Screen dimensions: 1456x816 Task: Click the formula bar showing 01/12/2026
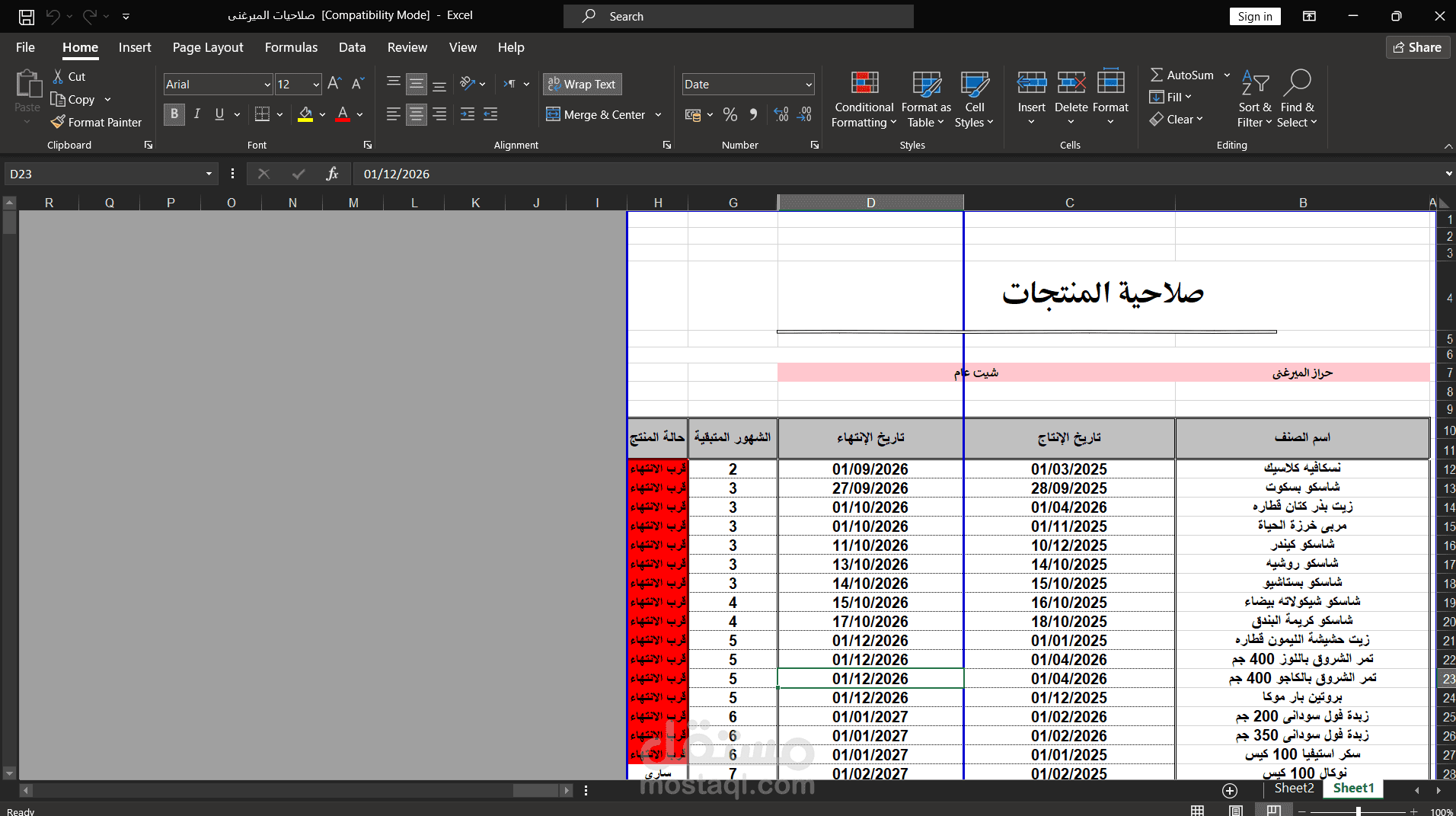tap(899, 174)
